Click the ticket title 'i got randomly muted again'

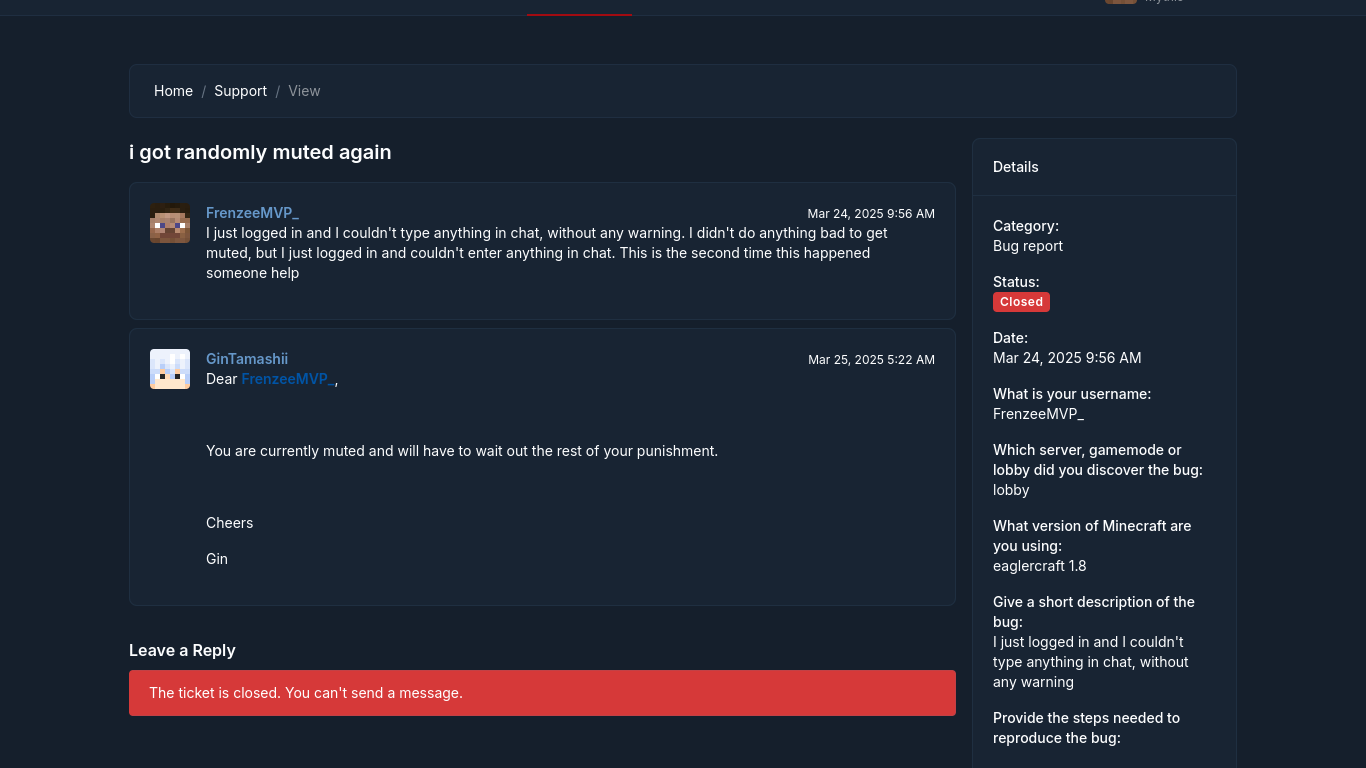tap(260, 152)
